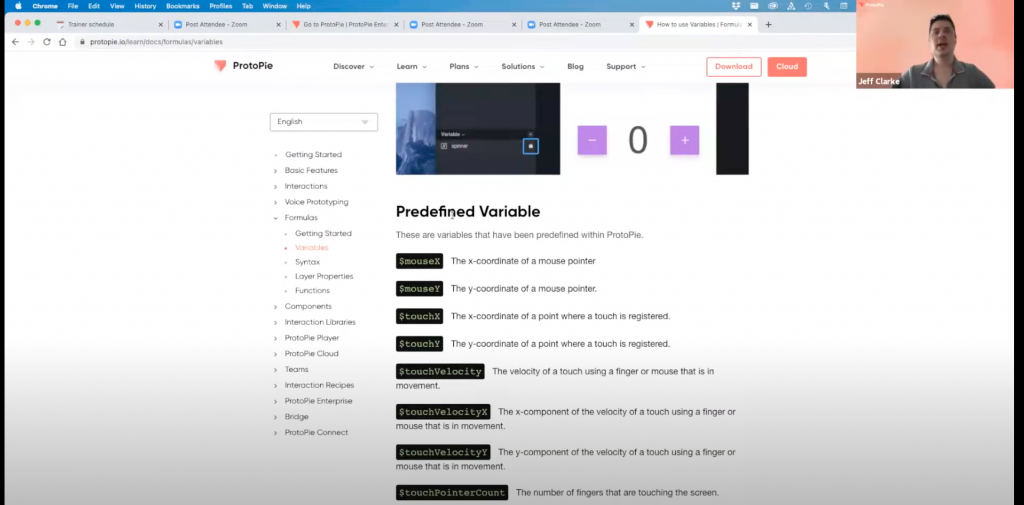Expand Basic Features sidebar section
The height and width of the screenshot is (505, 1024).
[x=311, y=171]
